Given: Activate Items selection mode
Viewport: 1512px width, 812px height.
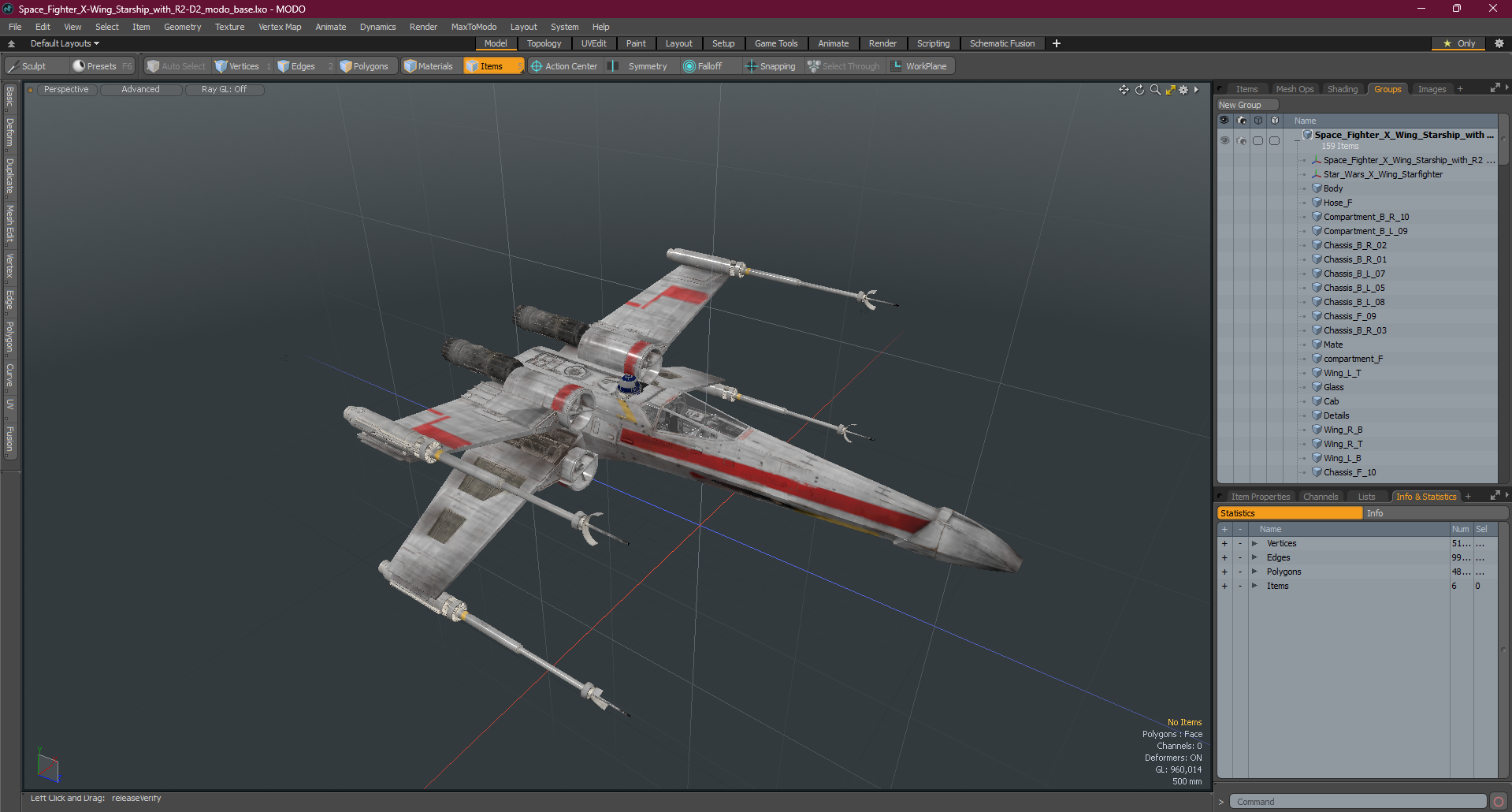Looking at the screenshot, I should [493, 66].
